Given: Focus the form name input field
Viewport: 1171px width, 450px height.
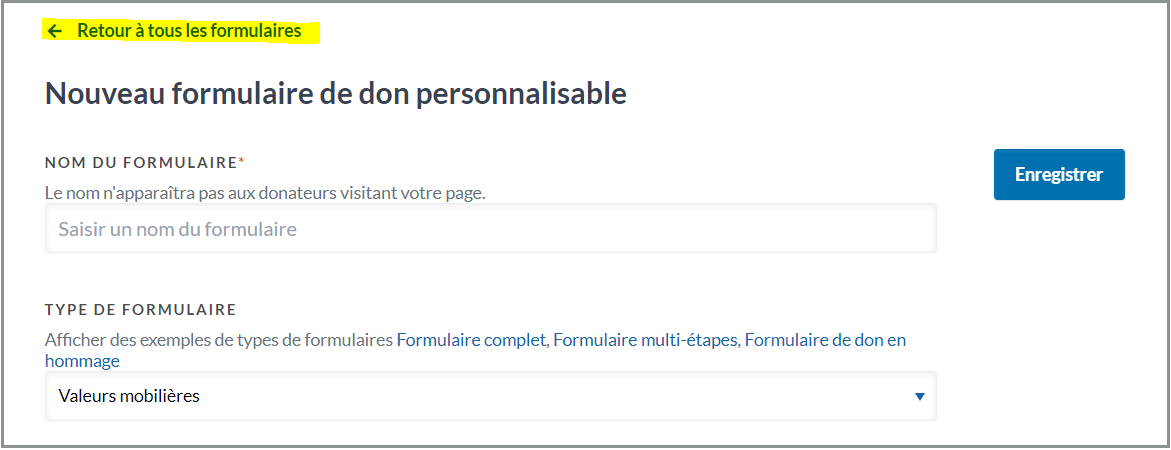Looking at the screenshot, I should pyautogui.click(x=490, y=229).
